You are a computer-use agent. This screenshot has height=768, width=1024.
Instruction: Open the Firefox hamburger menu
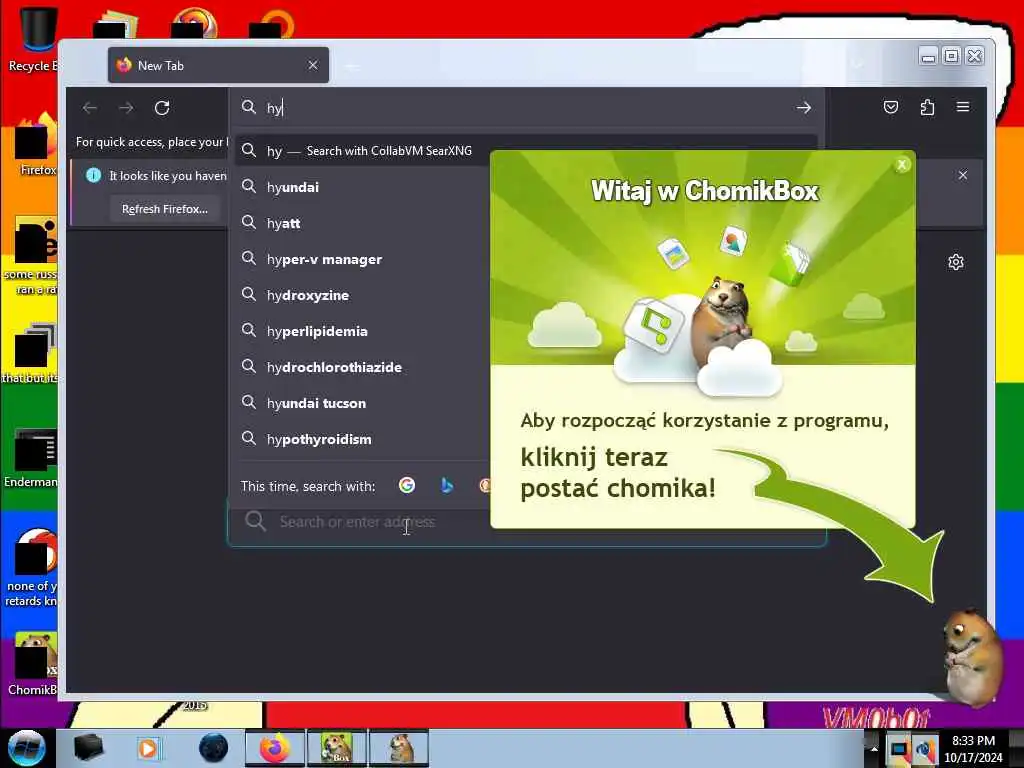click(x=963, y=107)
